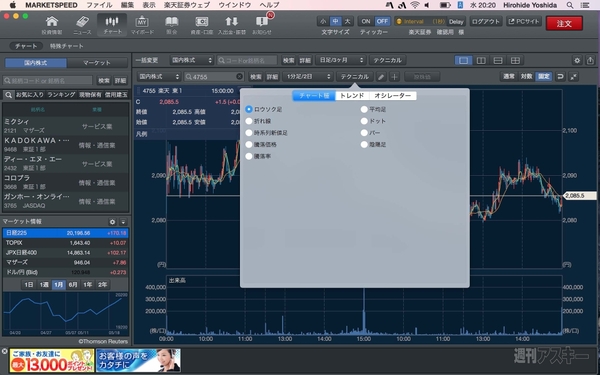The width and height of the screenshot is (600, 375).
Task: Select 6月 market chart range
Action: click(x=73, y=285)
